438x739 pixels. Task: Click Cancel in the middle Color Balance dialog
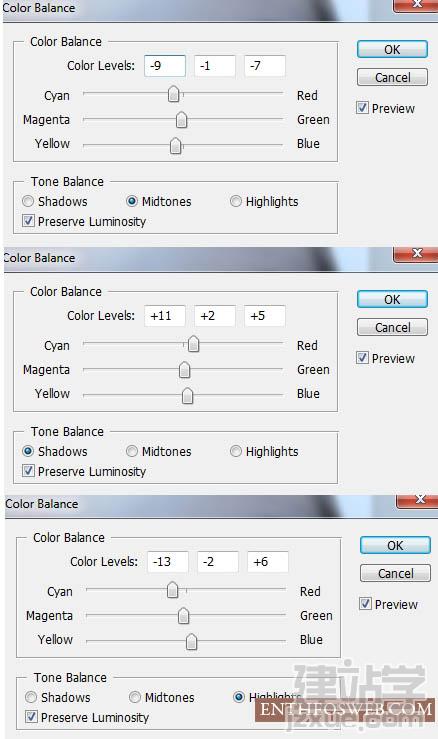[392, 327]
